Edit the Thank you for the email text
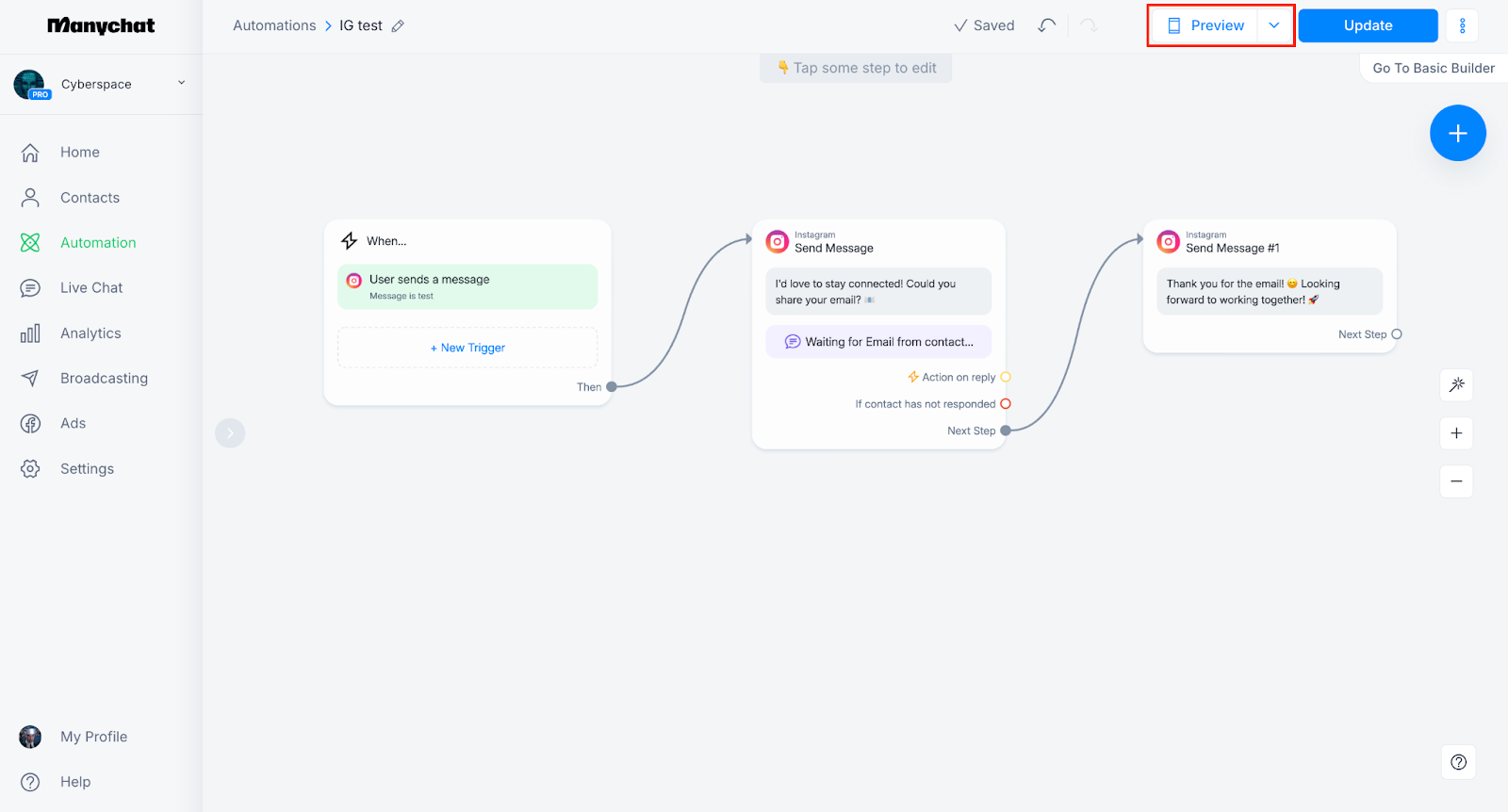The width and height of the screenshot is (1508, 812). [x=1270, y=291]
